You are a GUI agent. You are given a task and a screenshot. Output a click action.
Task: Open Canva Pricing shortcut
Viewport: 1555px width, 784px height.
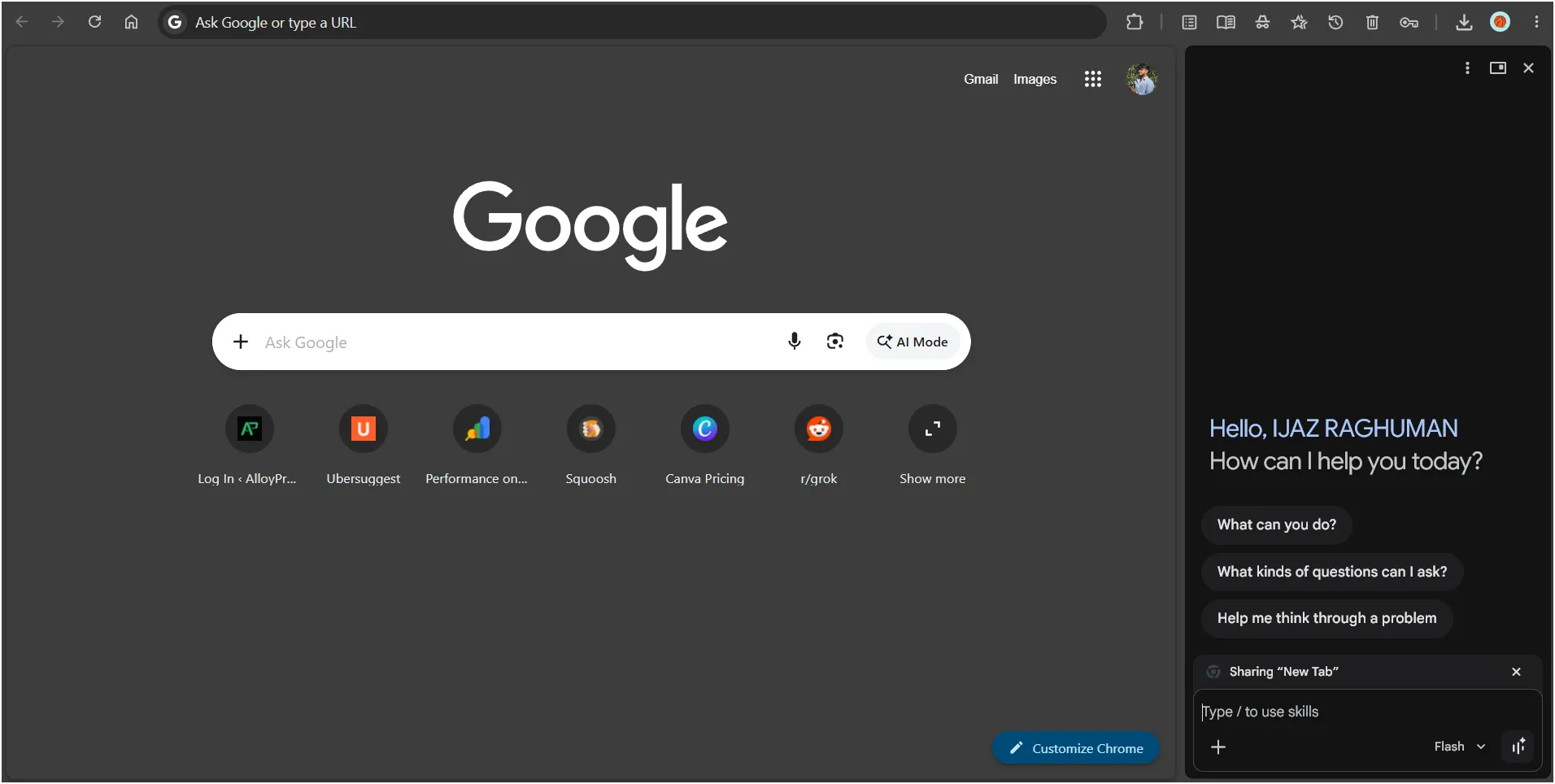tap(704, 446)
